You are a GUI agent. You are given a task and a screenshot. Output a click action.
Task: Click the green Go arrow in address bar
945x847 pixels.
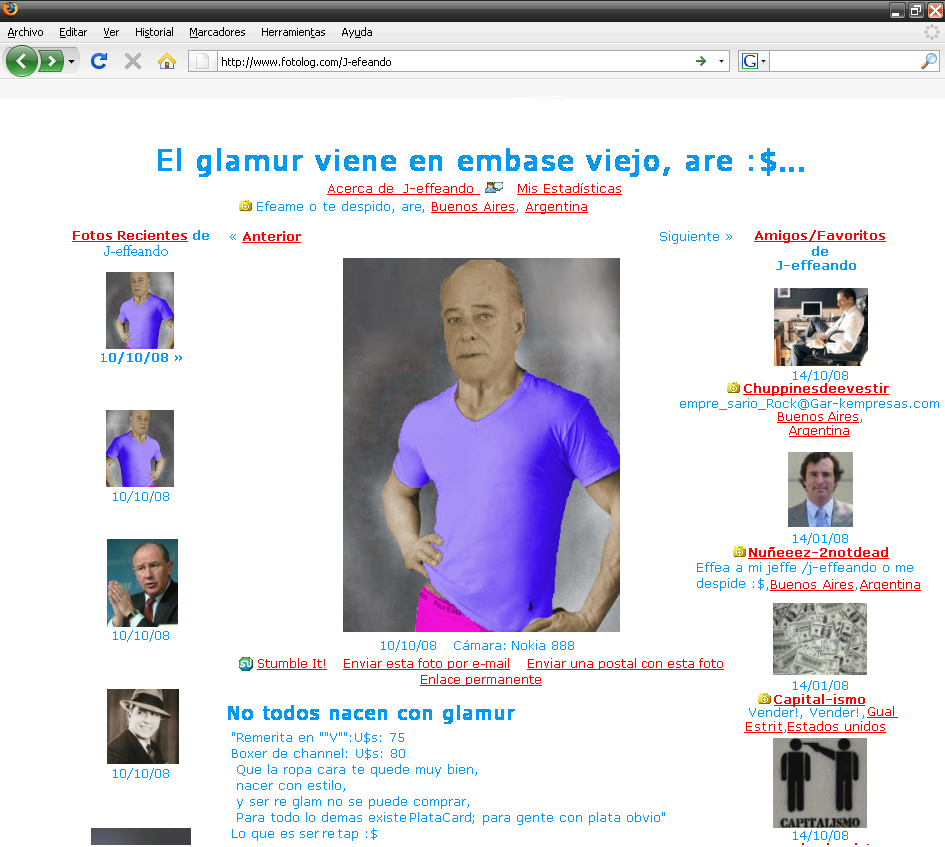701,61
